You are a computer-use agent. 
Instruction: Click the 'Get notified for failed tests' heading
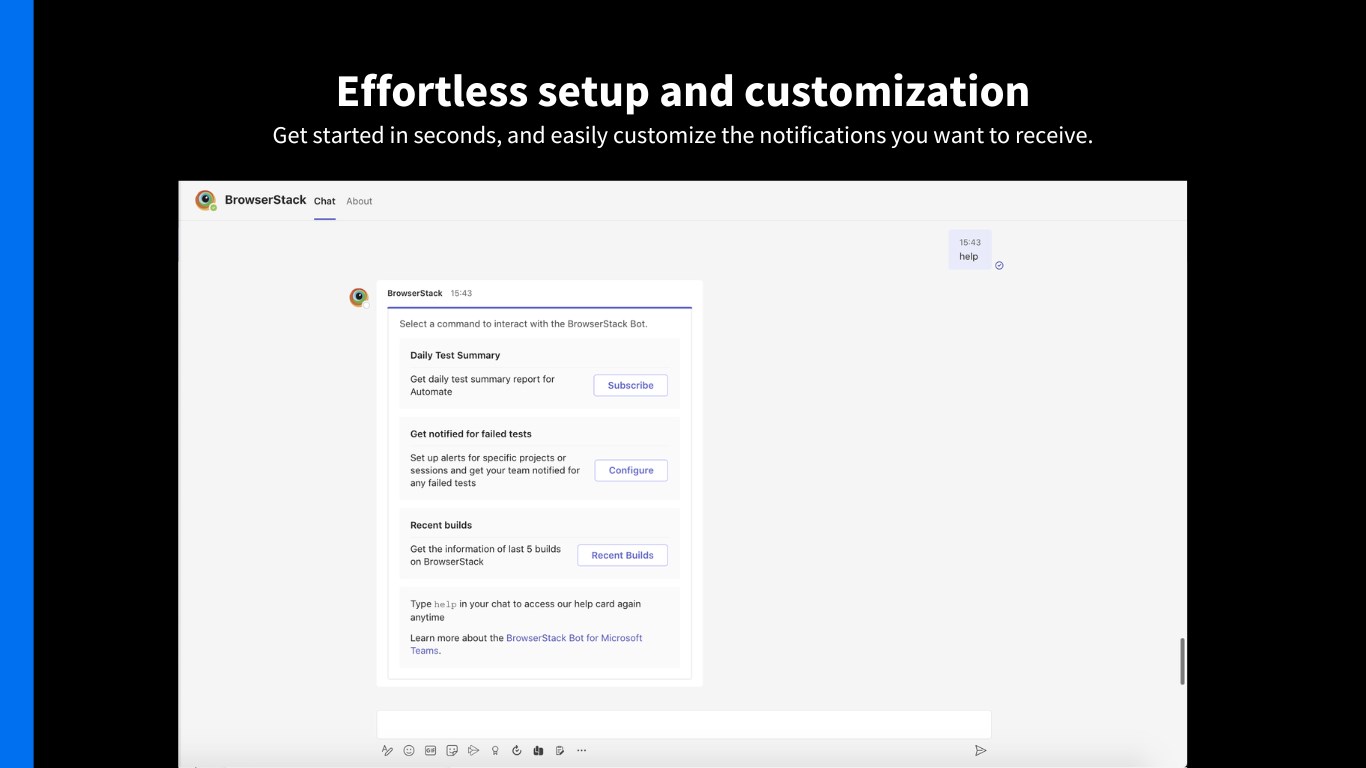coord(471,434)
